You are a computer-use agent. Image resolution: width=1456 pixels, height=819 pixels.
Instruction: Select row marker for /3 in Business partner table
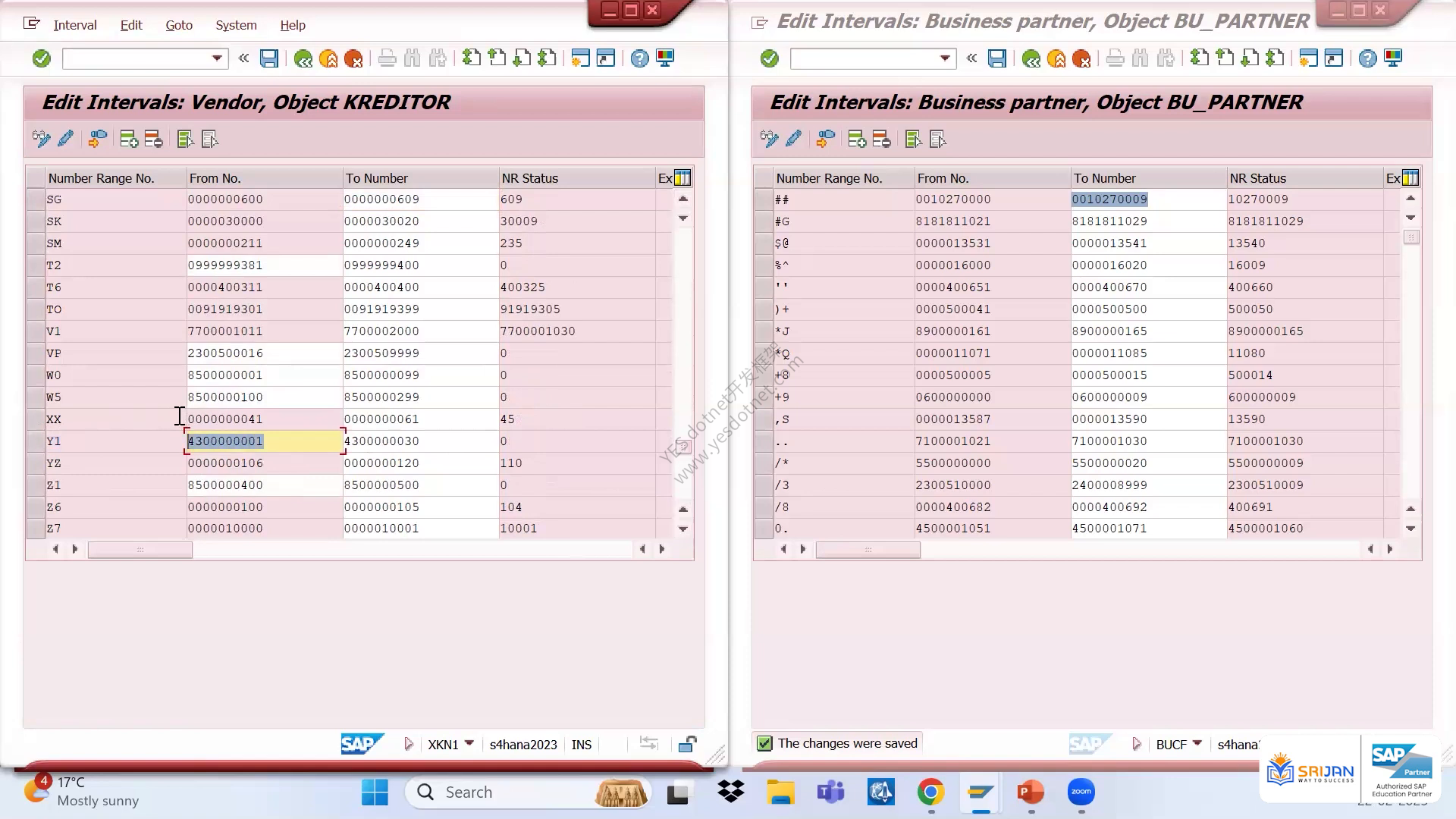[x=763, y=485]
